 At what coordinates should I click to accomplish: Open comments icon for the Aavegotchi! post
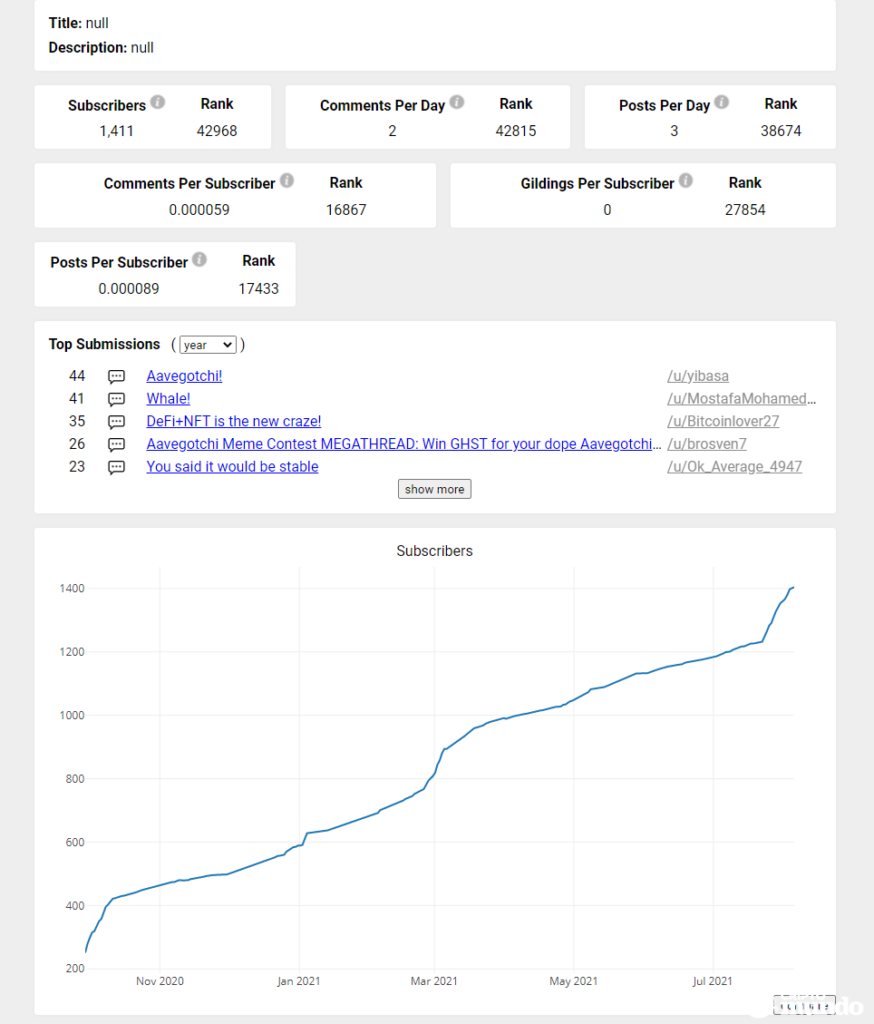117,377
